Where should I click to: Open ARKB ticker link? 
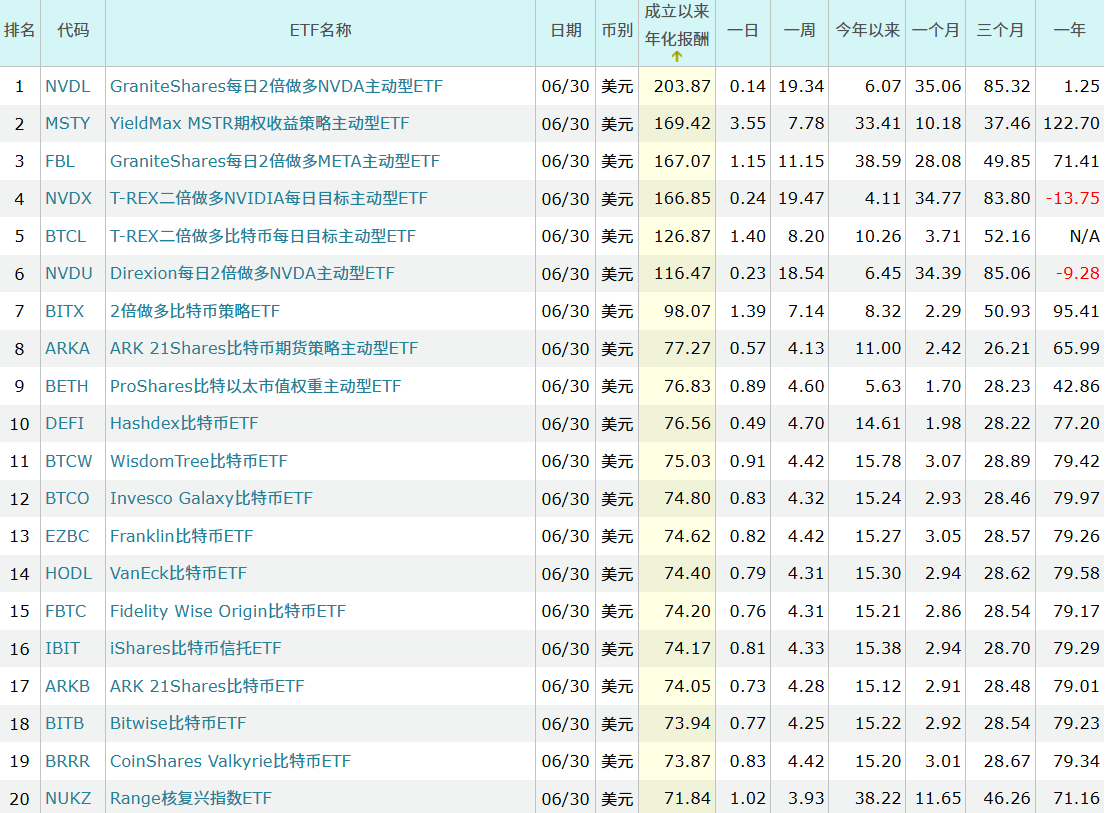(68, 686)
